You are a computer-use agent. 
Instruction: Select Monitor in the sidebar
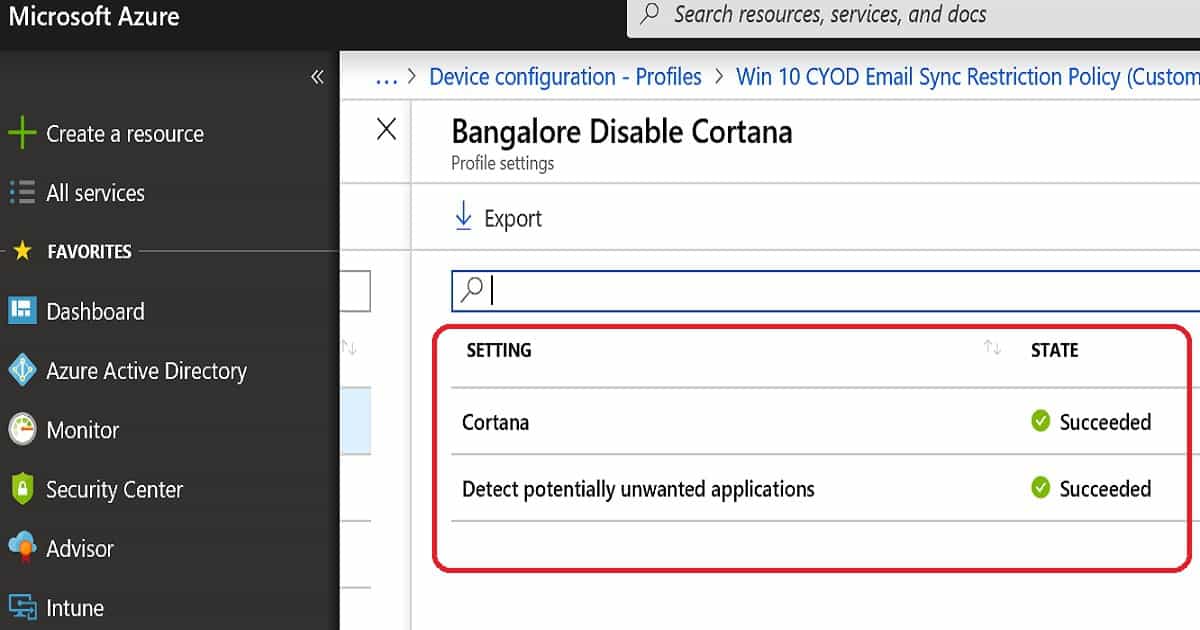82,430
